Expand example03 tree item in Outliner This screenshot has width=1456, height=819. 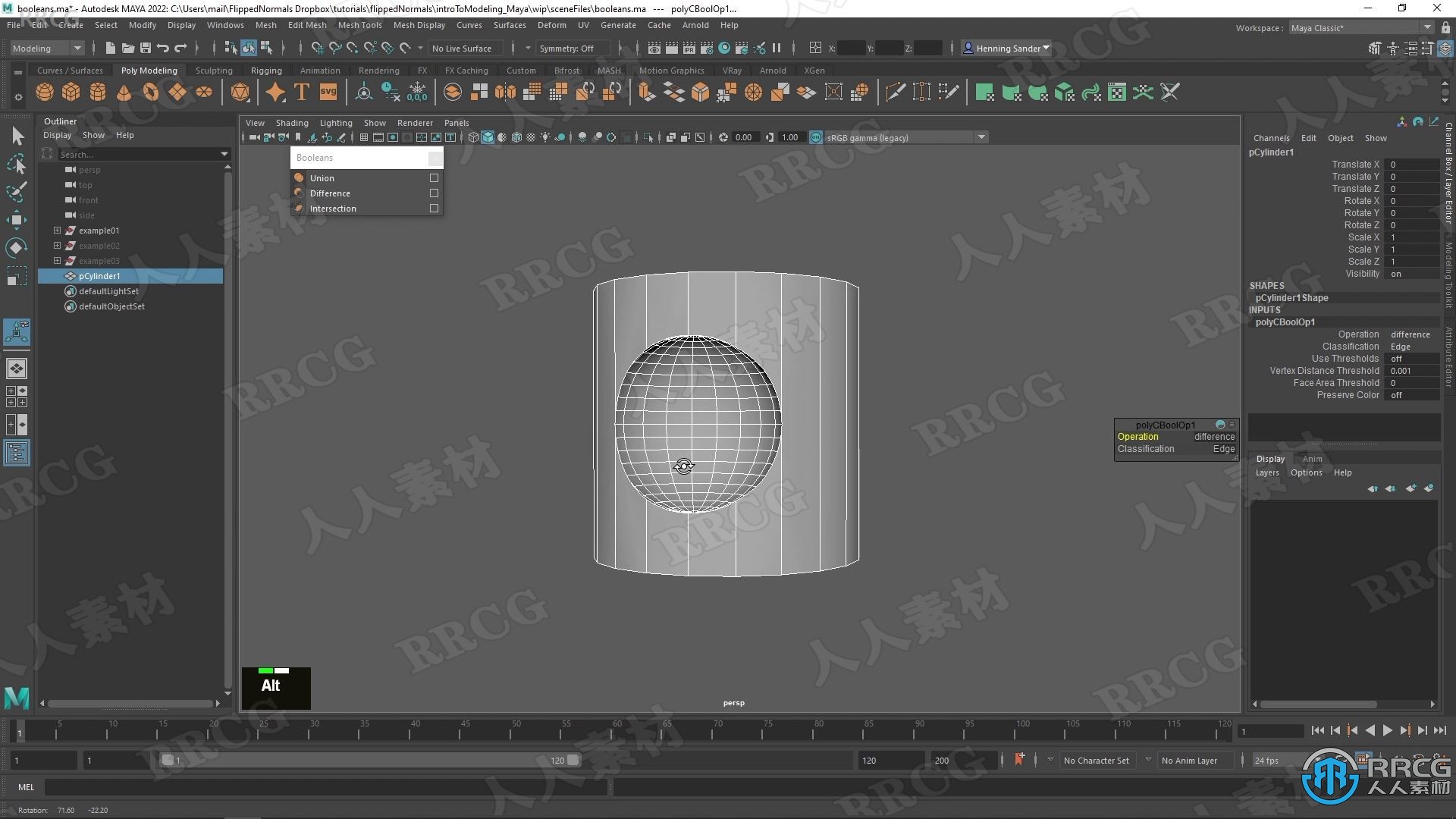click(x=57, y=260)
